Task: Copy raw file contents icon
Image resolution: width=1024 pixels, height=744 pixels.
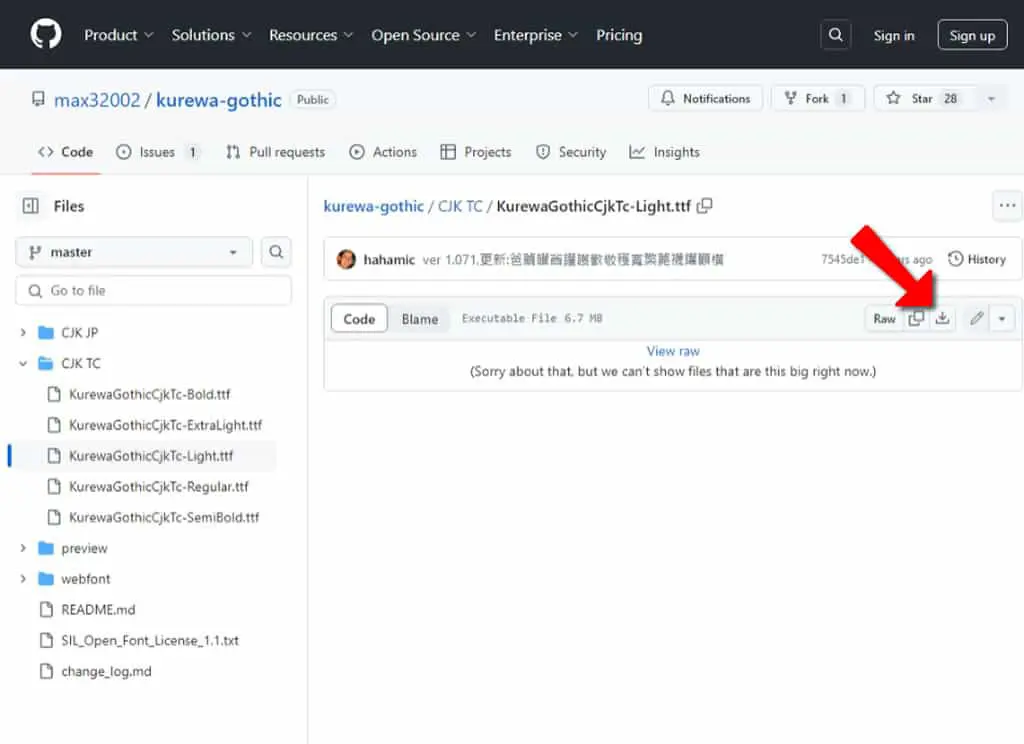Action: [x=916, y=319]
